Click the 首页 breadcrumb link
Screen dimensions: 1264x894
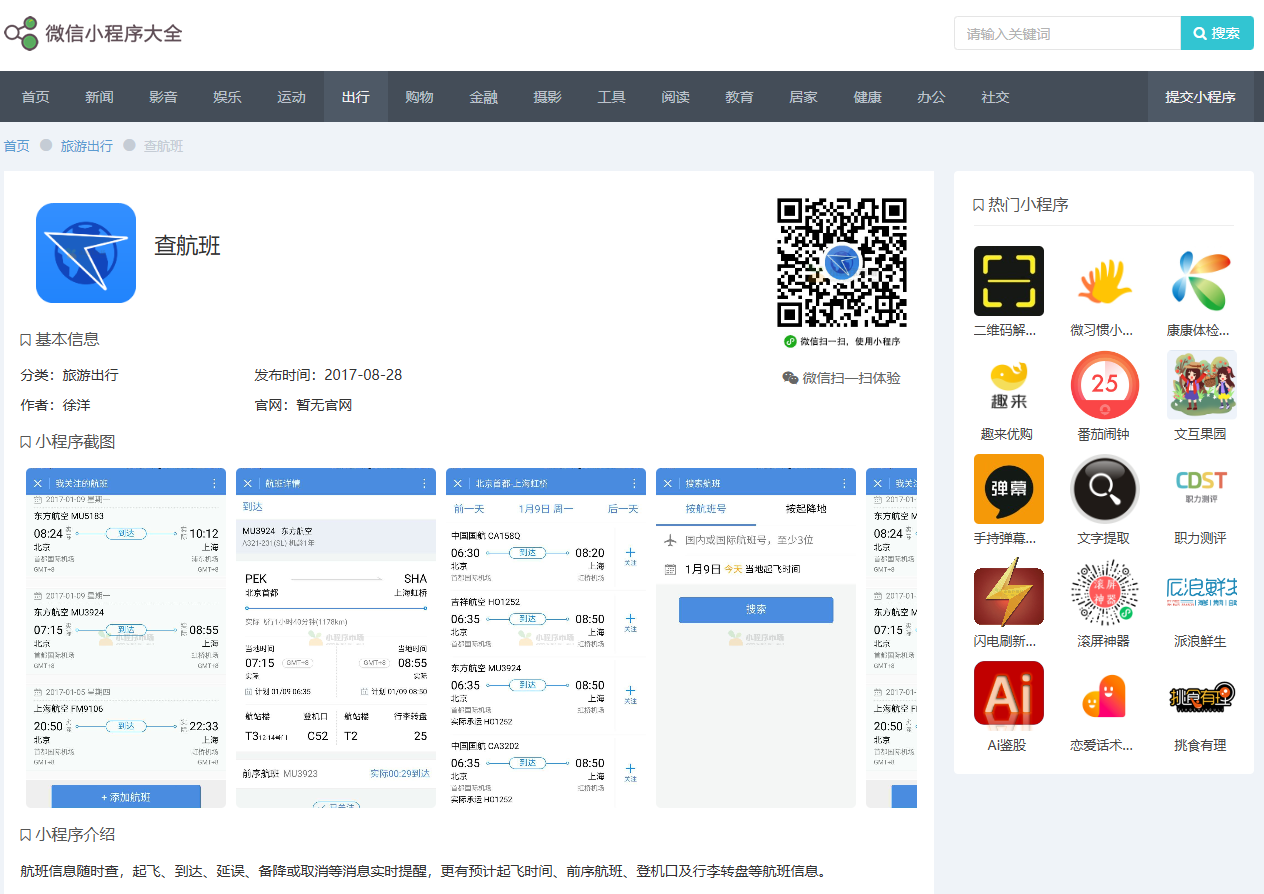point(17,146)
